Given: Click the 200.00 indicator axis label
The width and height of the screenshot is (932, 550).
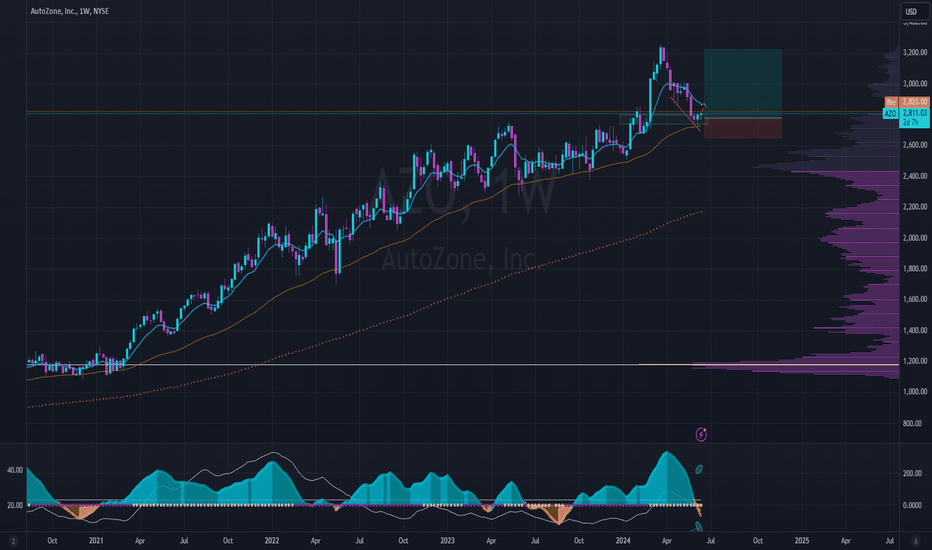Looking at the screenshot, I should (x=912, y=474).
